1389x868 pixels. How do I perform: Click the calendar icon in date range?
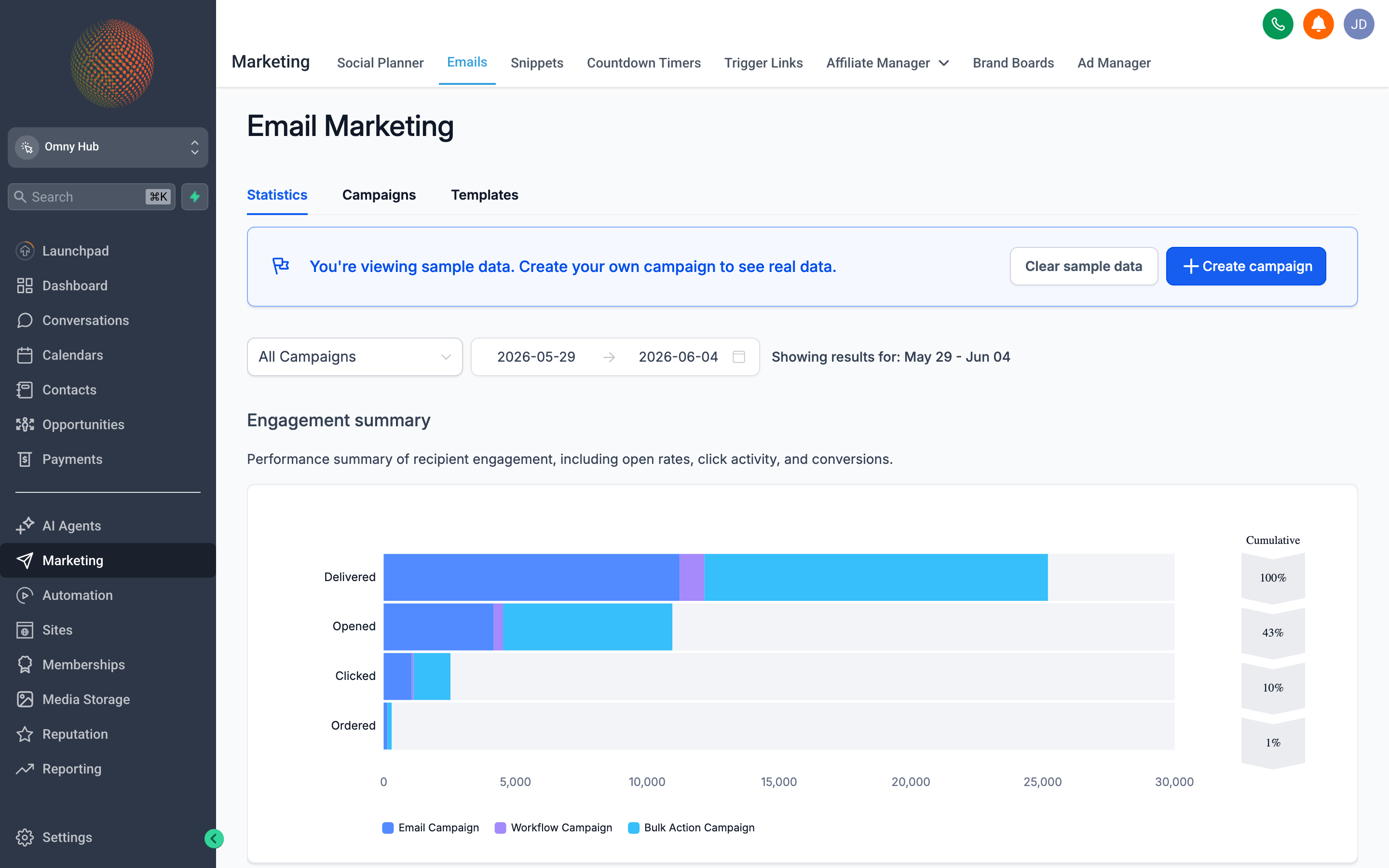(x=739, y=357)
